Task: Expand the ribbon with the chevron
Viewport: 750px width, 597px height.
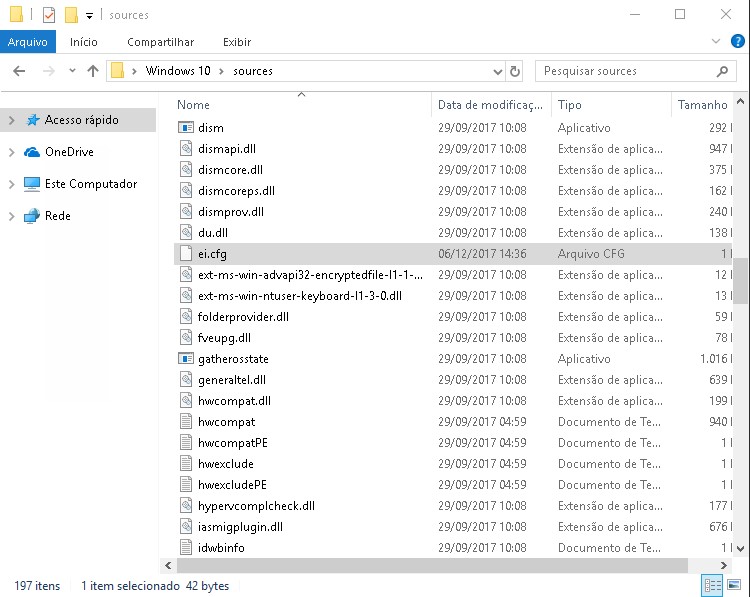Action: pyautogui.click(x=716, y=41)
